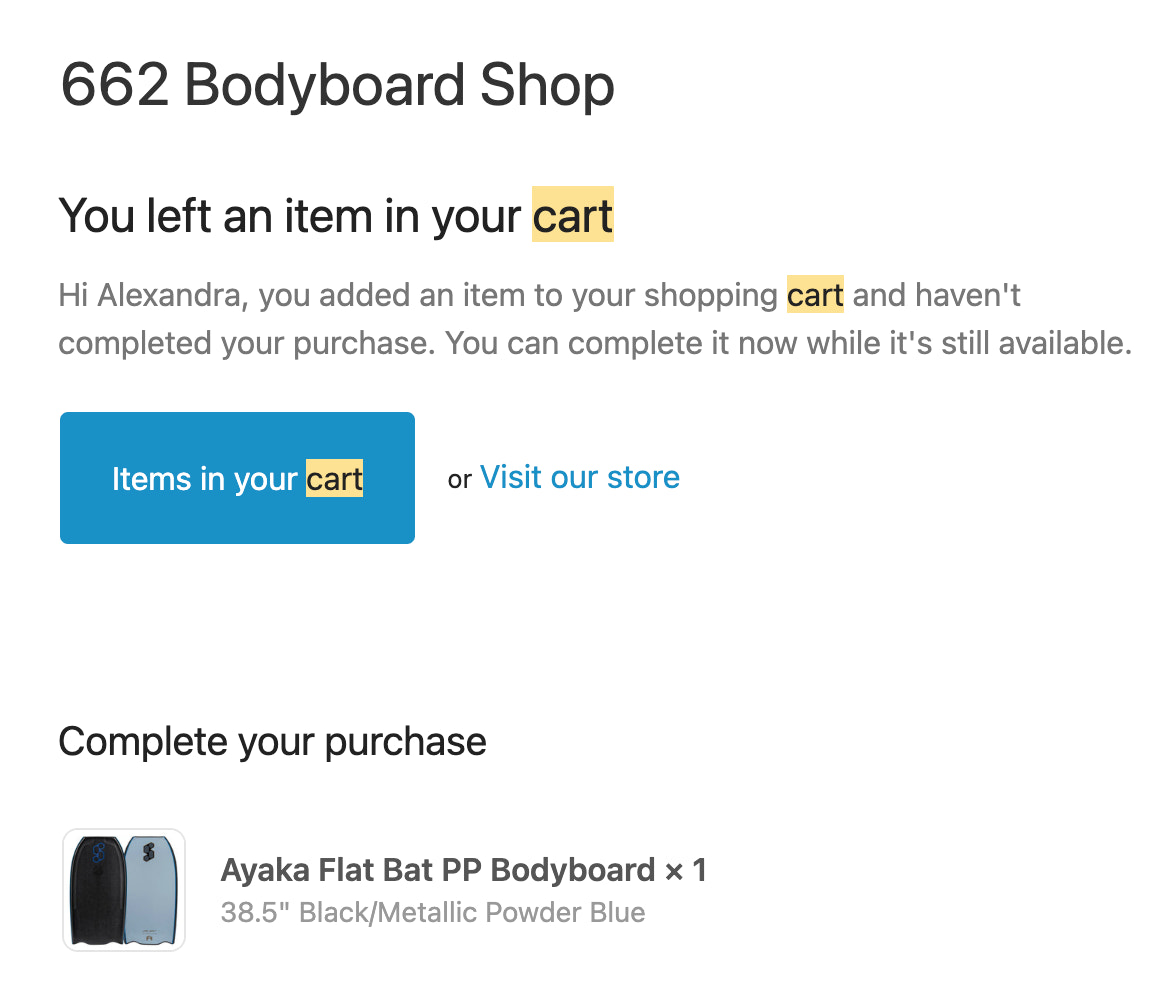Click the highlighted "cart" inside the blue button
1154x1006 pixels.
(x=334, y=479)
